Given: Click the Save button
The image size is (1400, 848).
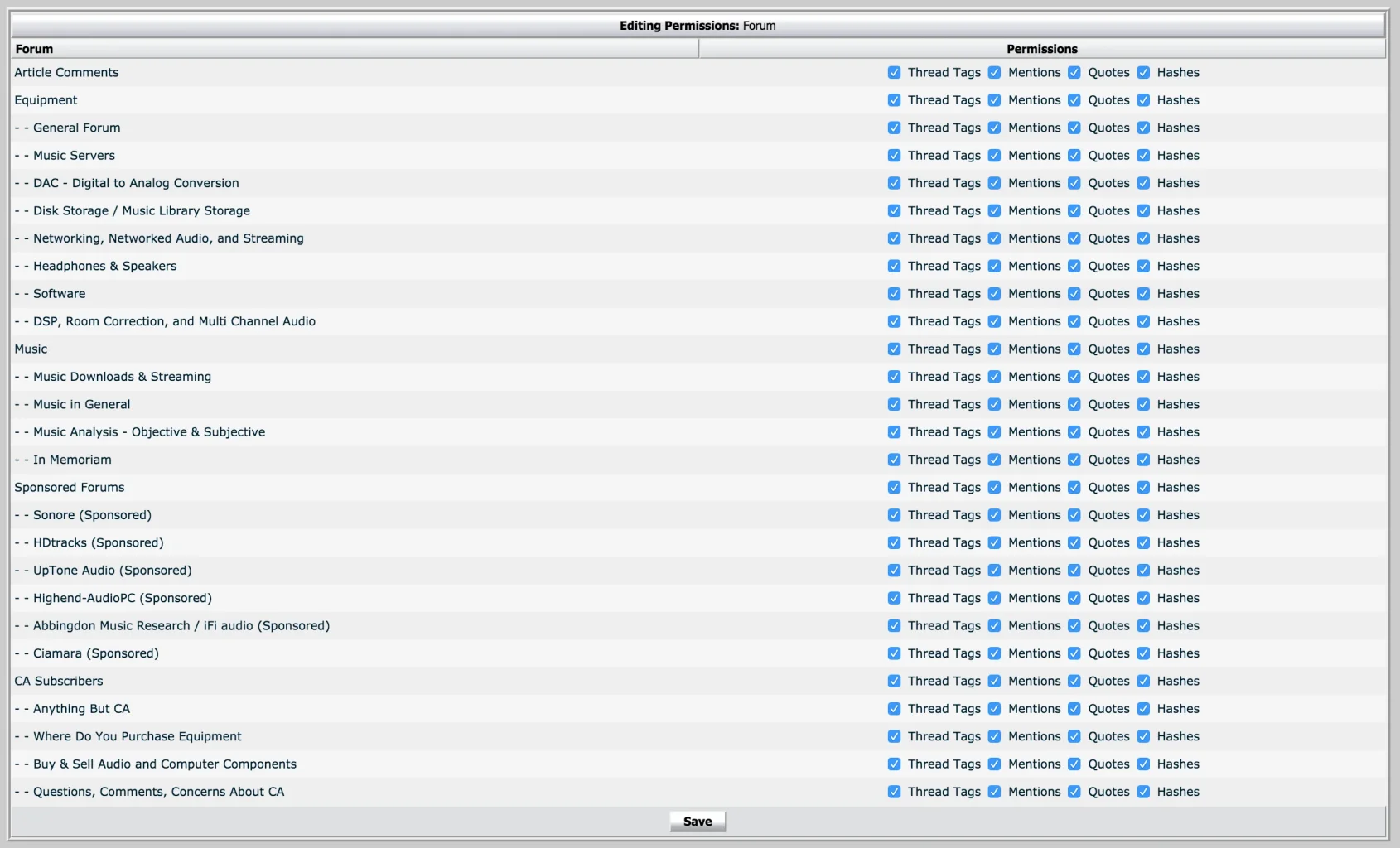Looking at the screenshot, I should pos(698,821).
